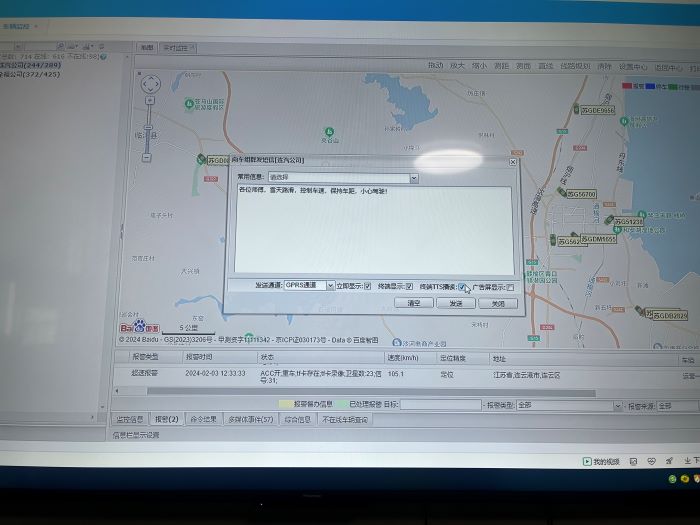
Task: Toggle the 终端显示 checkbox
Action: click(x=409, y=286)
